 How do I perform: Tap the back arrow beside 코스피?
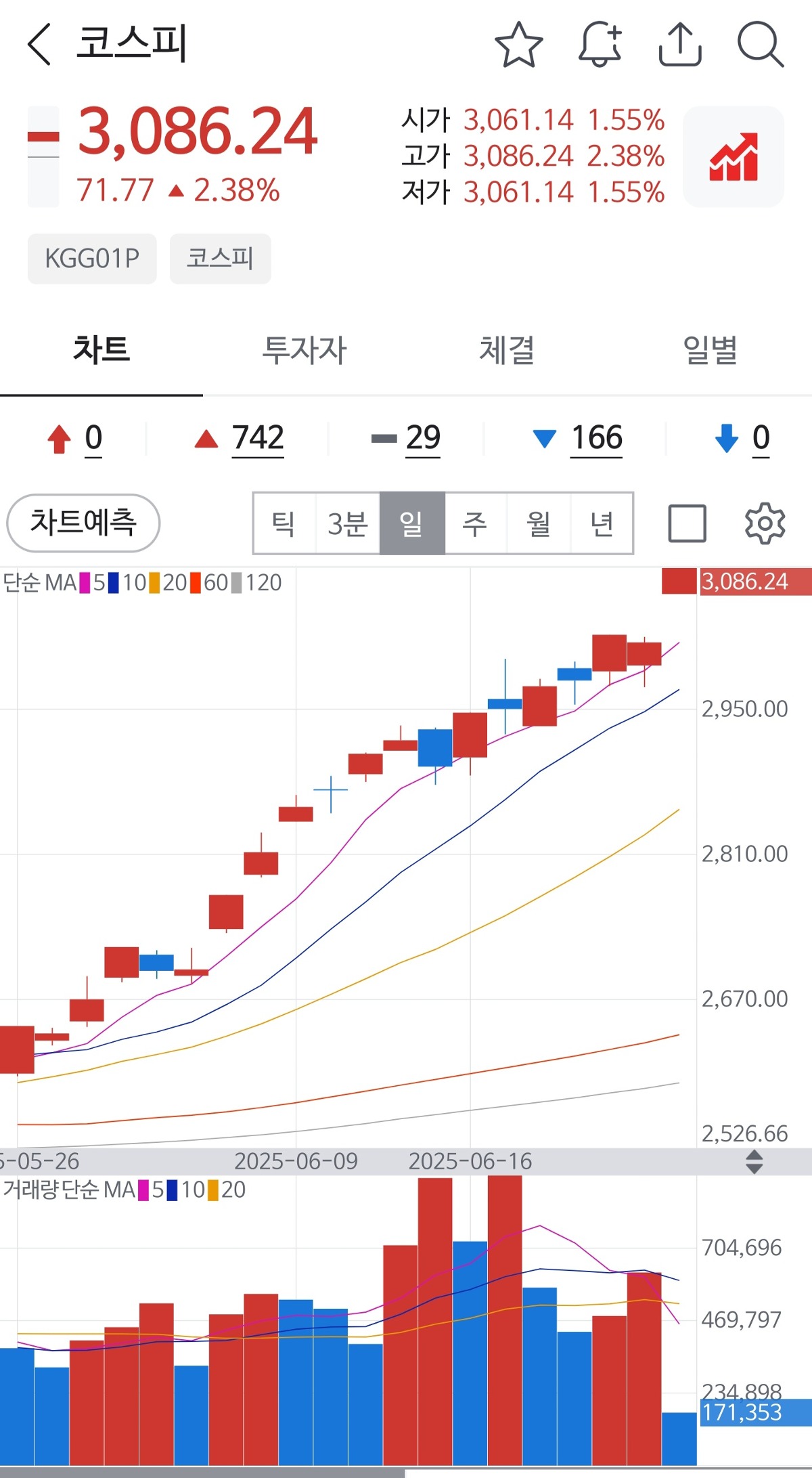[39, 45]
